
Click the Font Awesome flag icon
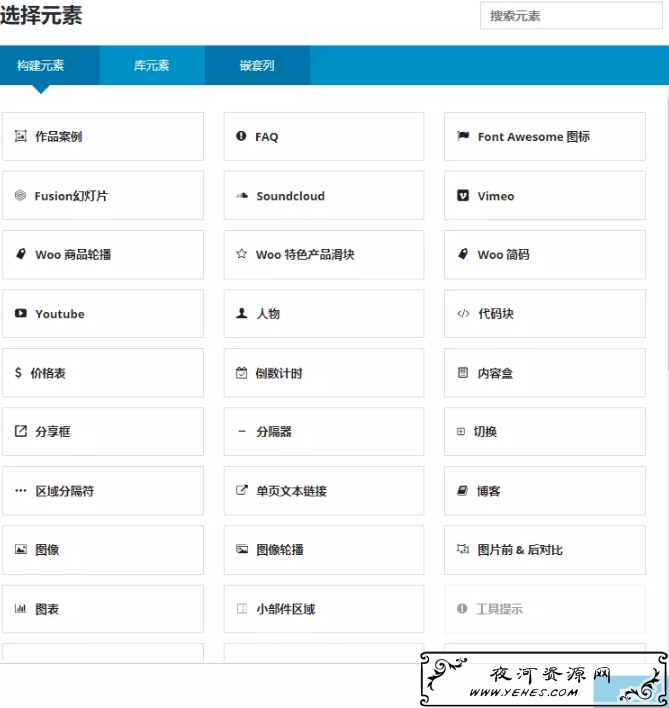coord(463,136)
